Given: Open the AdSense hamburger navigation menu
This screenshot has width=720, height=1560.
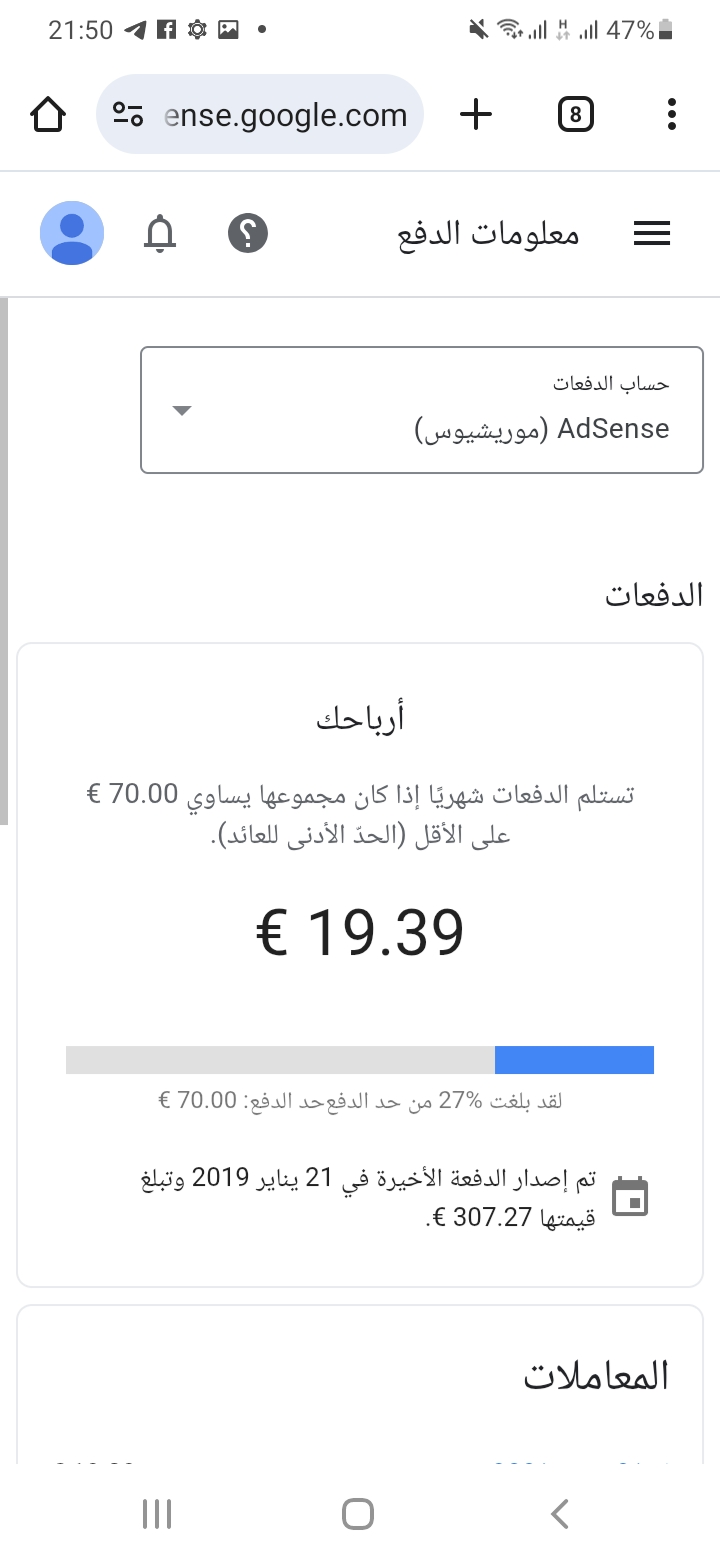Looking at the screenshot, I should pyautogui.click(x=652, y=234).
